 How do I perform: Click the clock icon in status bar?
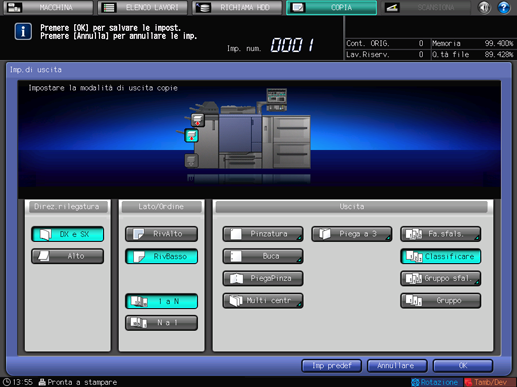point(7,382)
